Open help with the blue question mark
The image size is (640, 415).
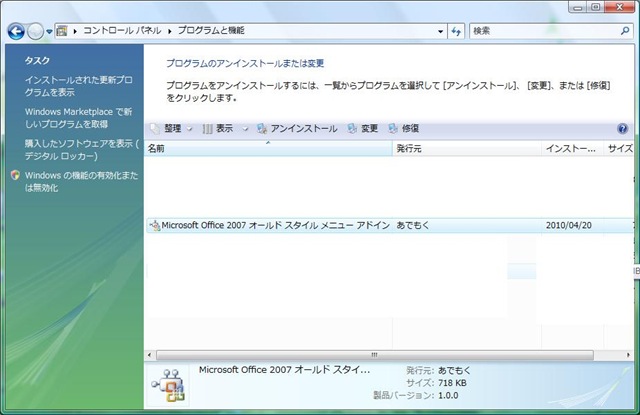622,129
